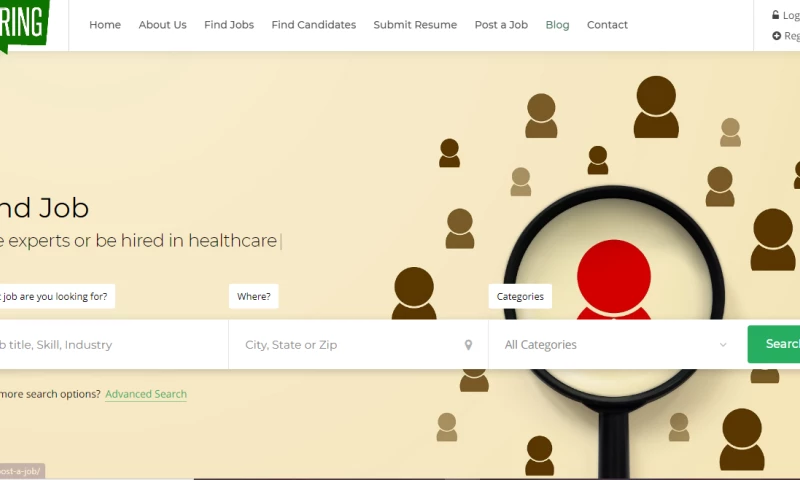Click the 'Where?' label
Image resolution: width=800 pixels, height=480 pixels.
[254, 296]
